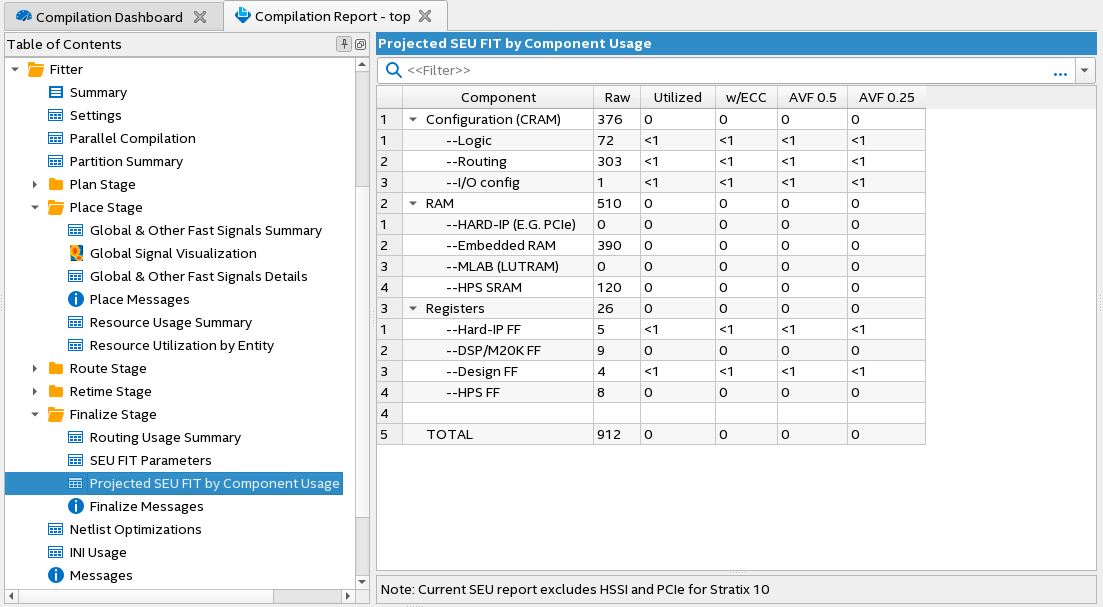Screen dimensions: 1103x607
Task: Sort by the Raw column header
Action: point(617,97)
